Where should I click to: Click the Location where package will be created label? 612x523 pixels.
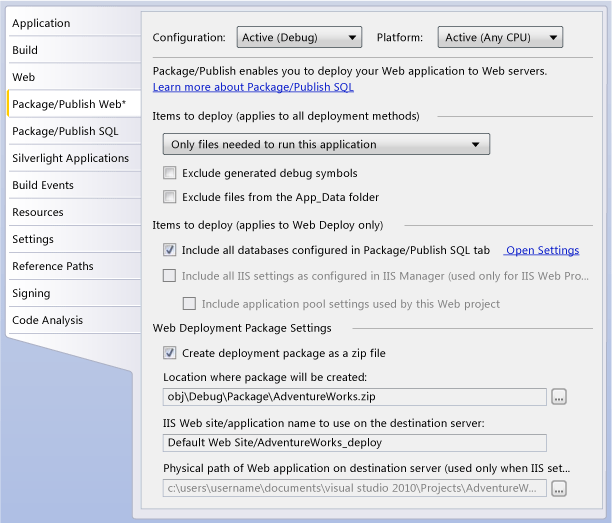[265, 377]
